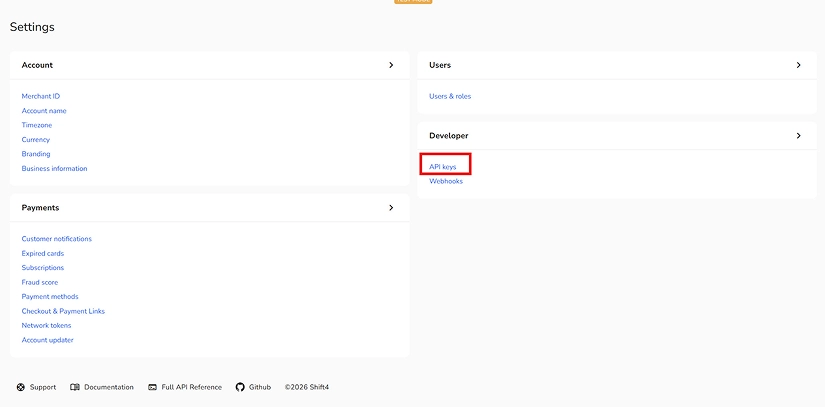This screenshot has height=407, width=825.
Task: Click the Full API Reference text
Action: (x=192, y=387)
